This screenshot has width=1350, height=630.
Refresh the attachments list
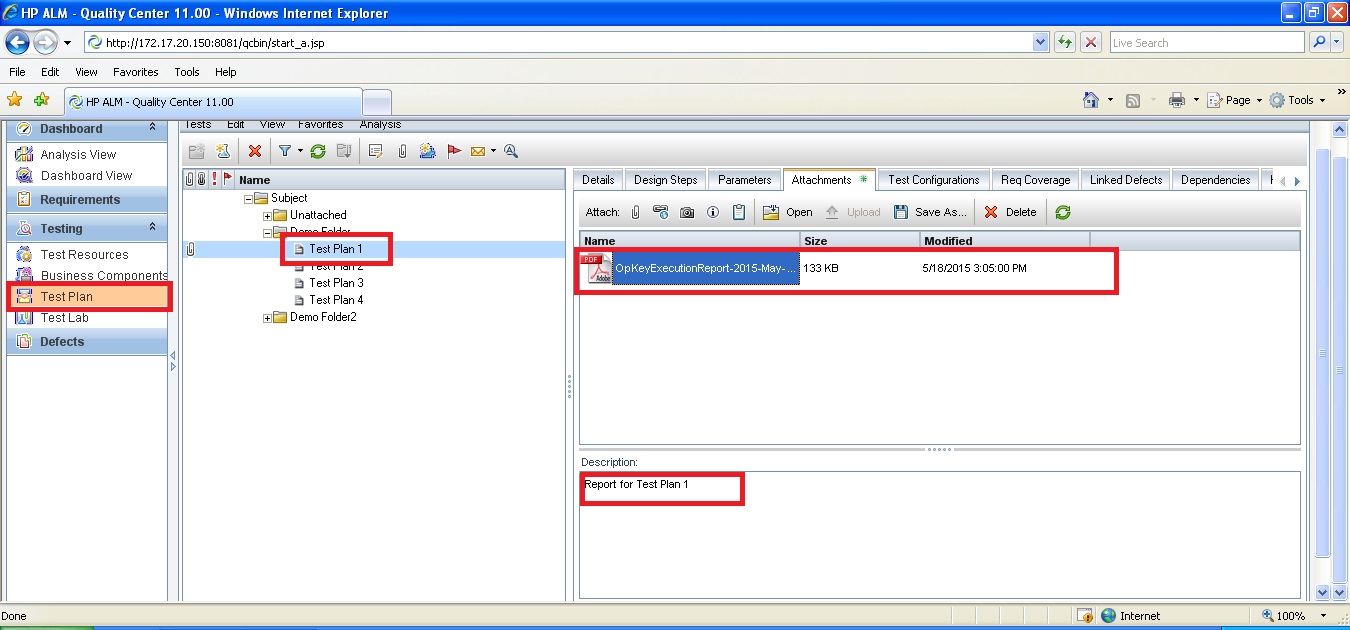pos(1063,212)
